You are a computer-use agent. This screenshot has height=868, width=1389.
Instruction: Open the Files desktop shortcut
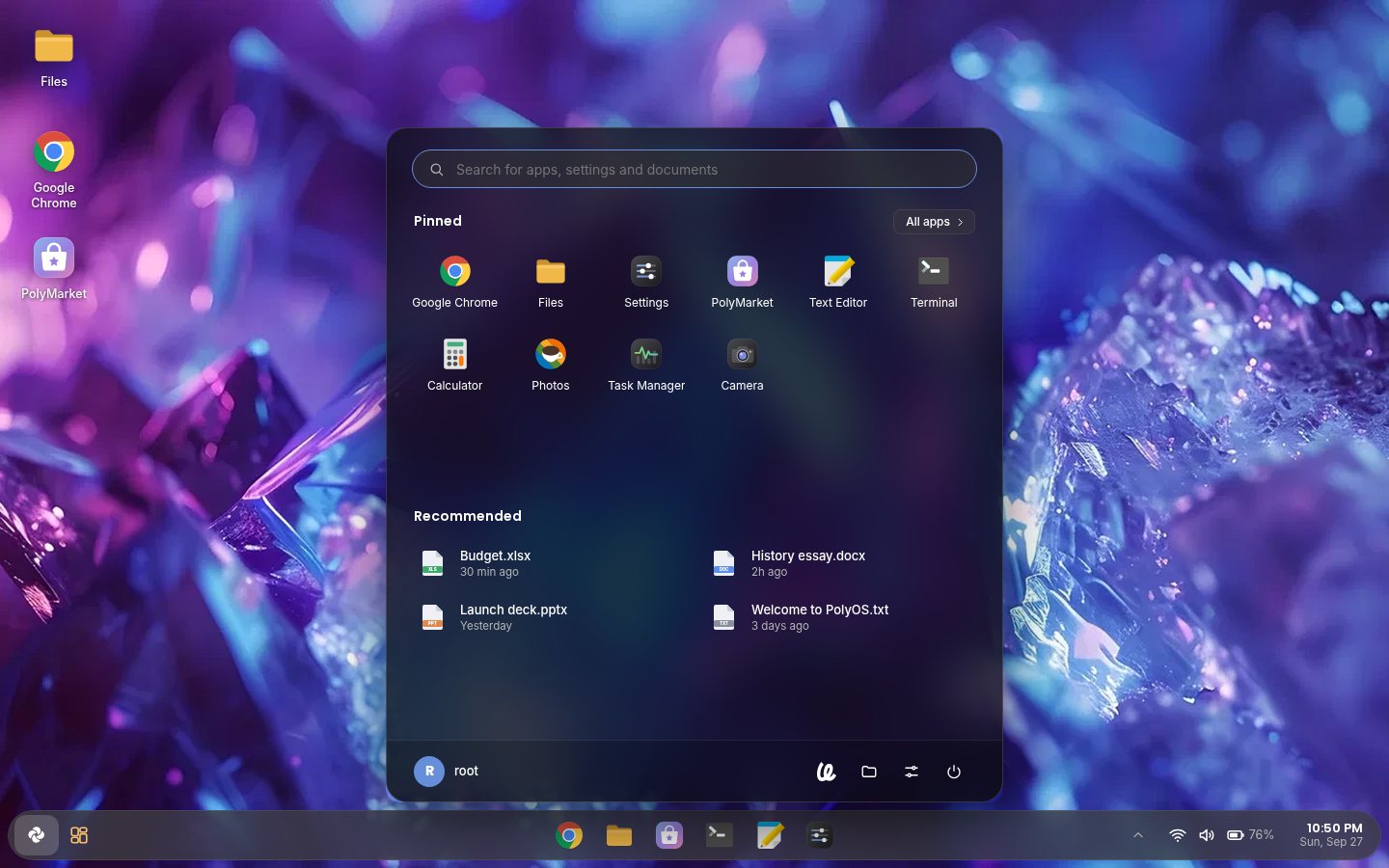[54, 58]
